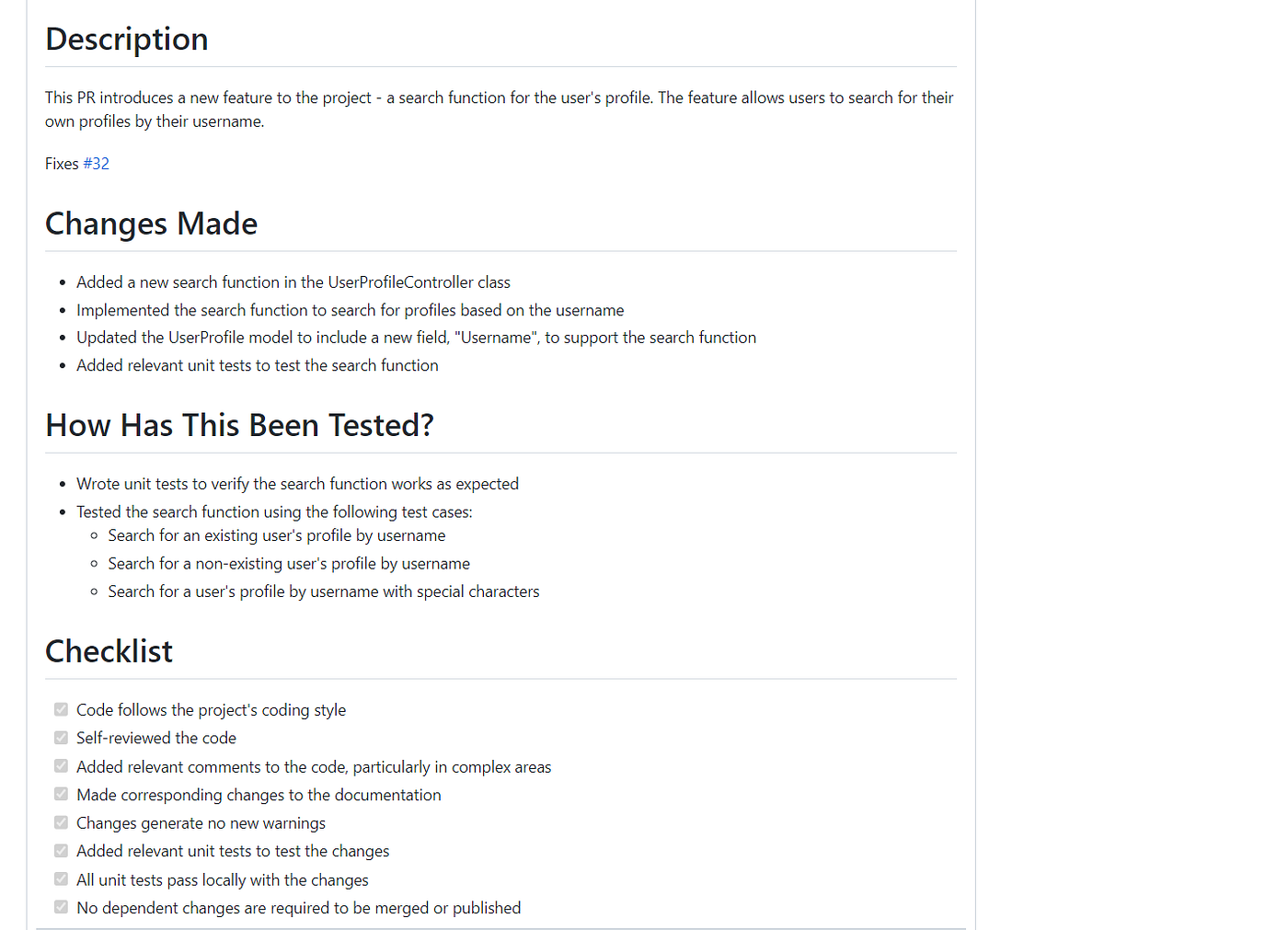The height and width of the screenshot is (930, 1288).
Task: Click the Checklist heading
Action: pos(109,651)
